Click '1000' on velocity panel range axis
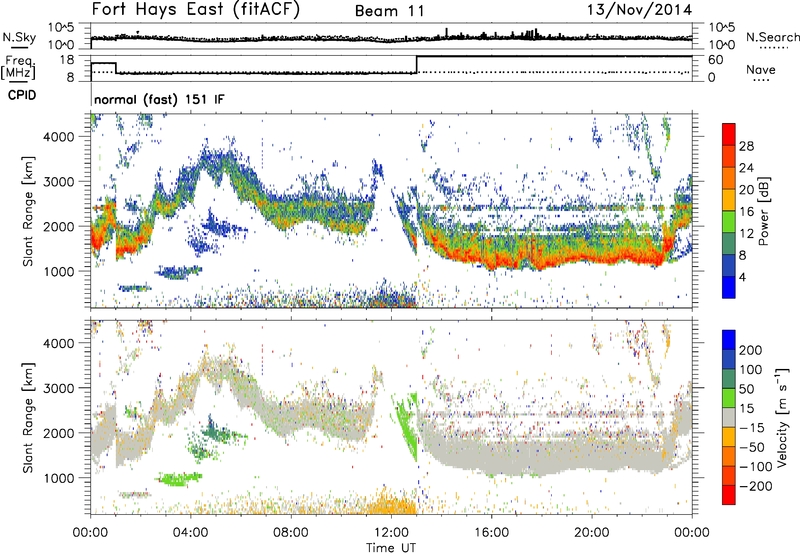Image resolution: width=800 pixels, height=554 pixels. tap(59, 478)
